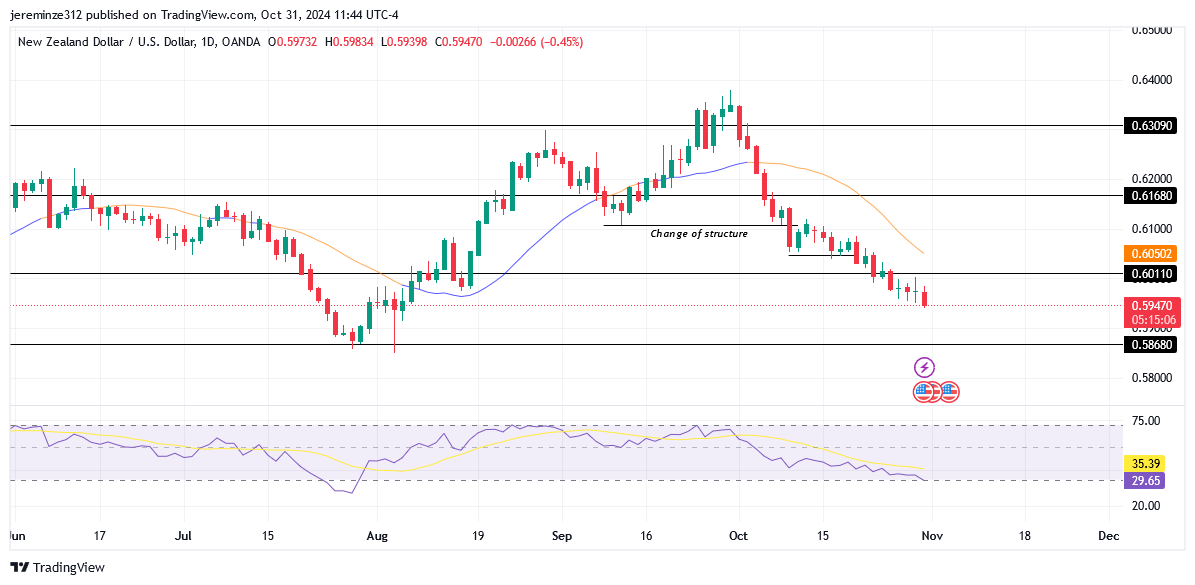Click the low price L0.59398 value

(x=404, y=43)
